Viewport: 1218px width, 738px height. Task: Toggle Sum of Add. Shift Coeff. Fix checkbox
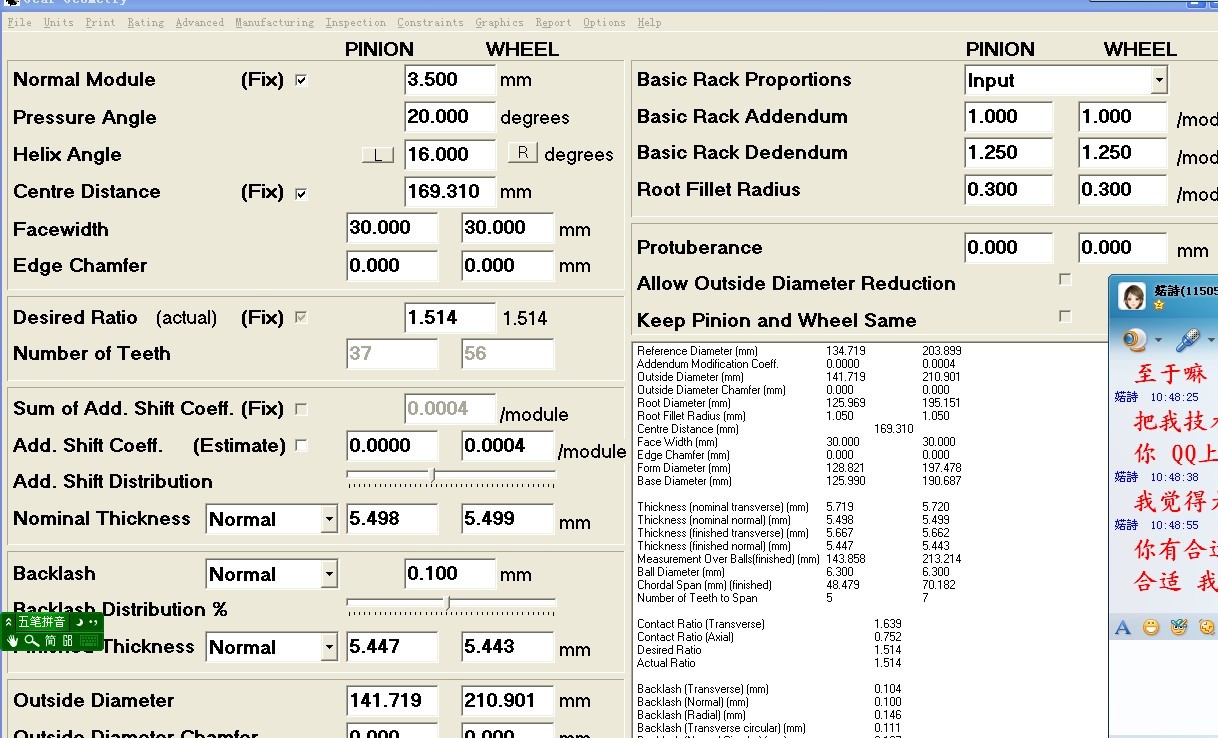[301, 409]
